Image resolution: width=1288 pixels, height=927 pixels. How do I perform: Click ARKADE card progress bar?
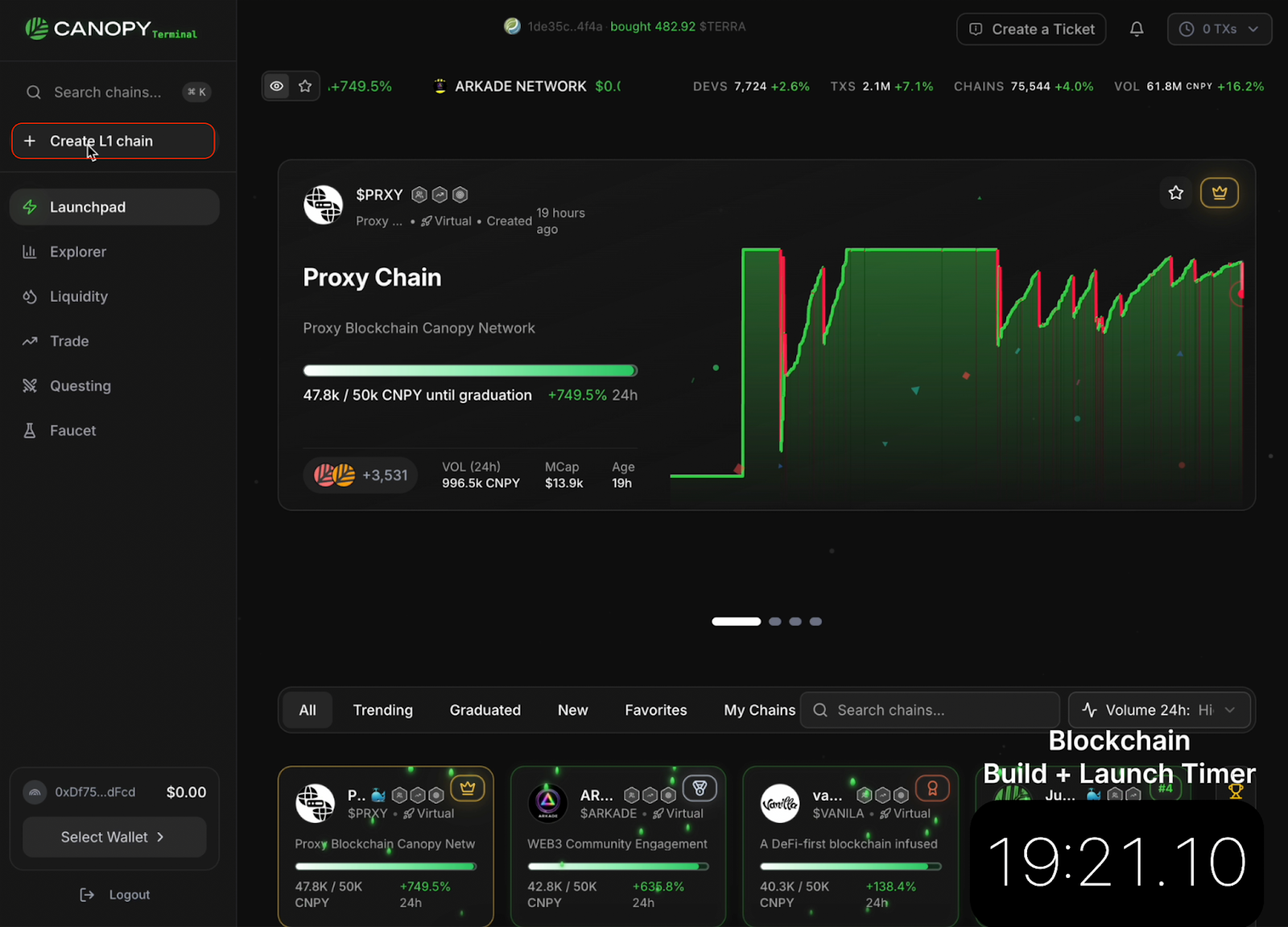618,867
